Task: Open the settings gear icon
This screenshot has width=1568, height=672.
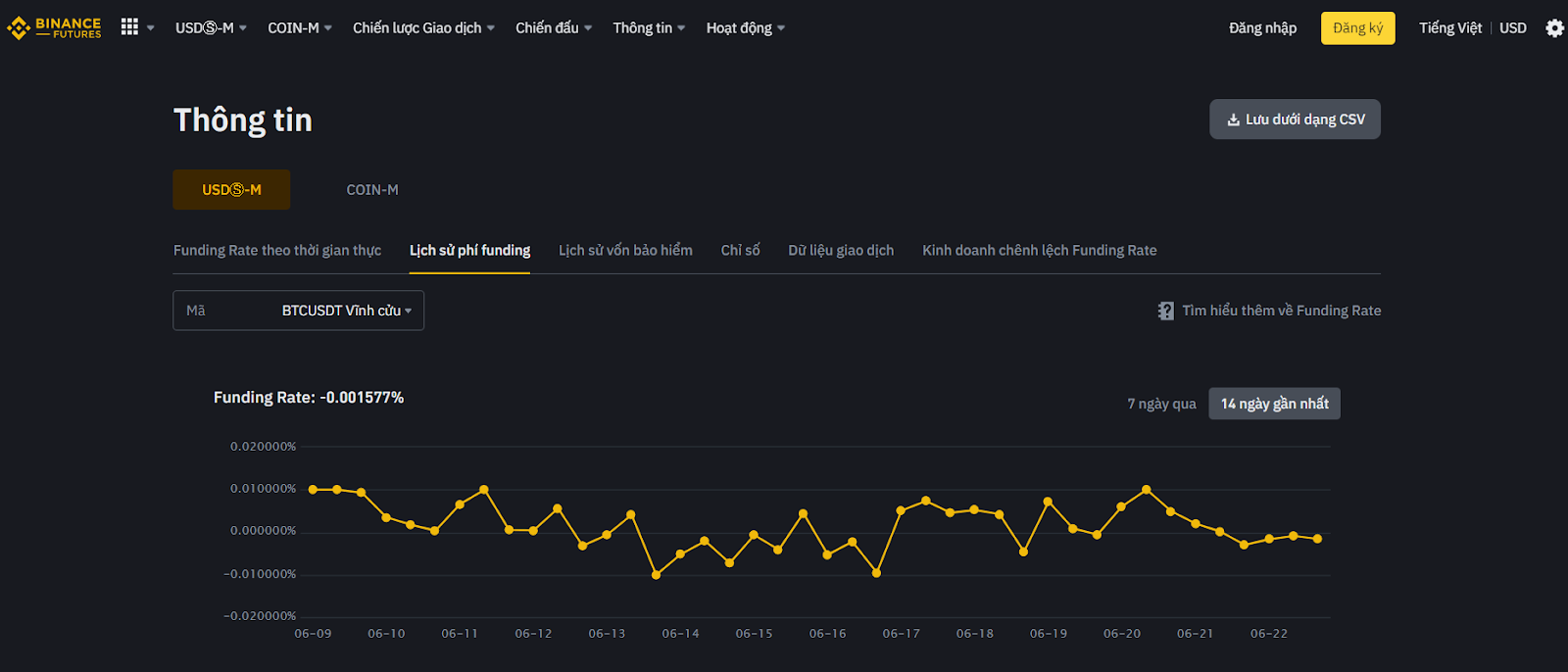Action: [x=1554, y=27]
